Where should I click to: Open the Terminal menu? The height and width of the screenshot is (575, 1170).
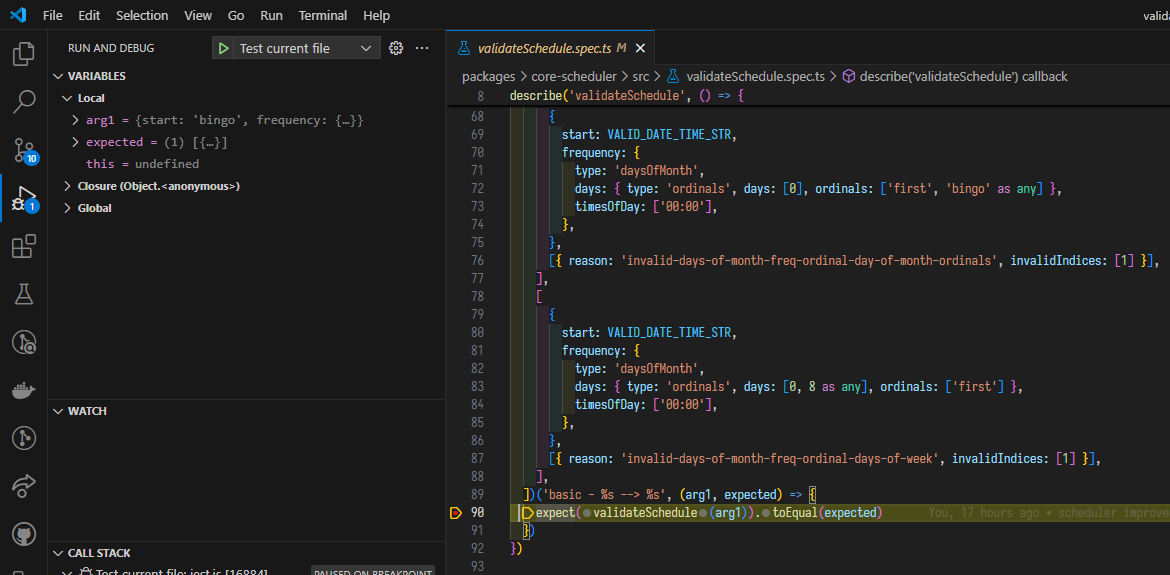coord(323,16)
